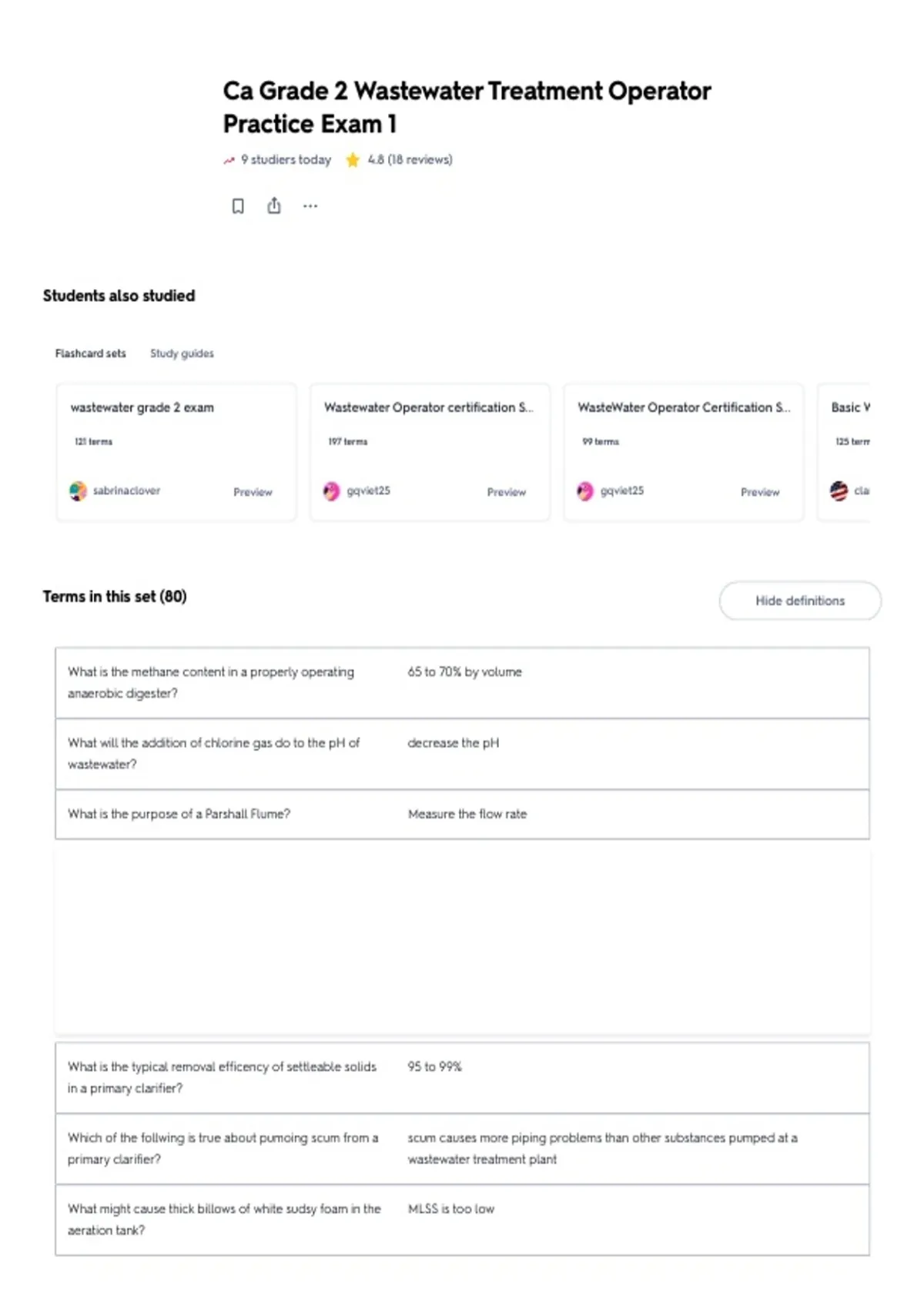The image size is (924, 1309).
Task: Open the three-dot more options menu
Action: pos(310,206)
